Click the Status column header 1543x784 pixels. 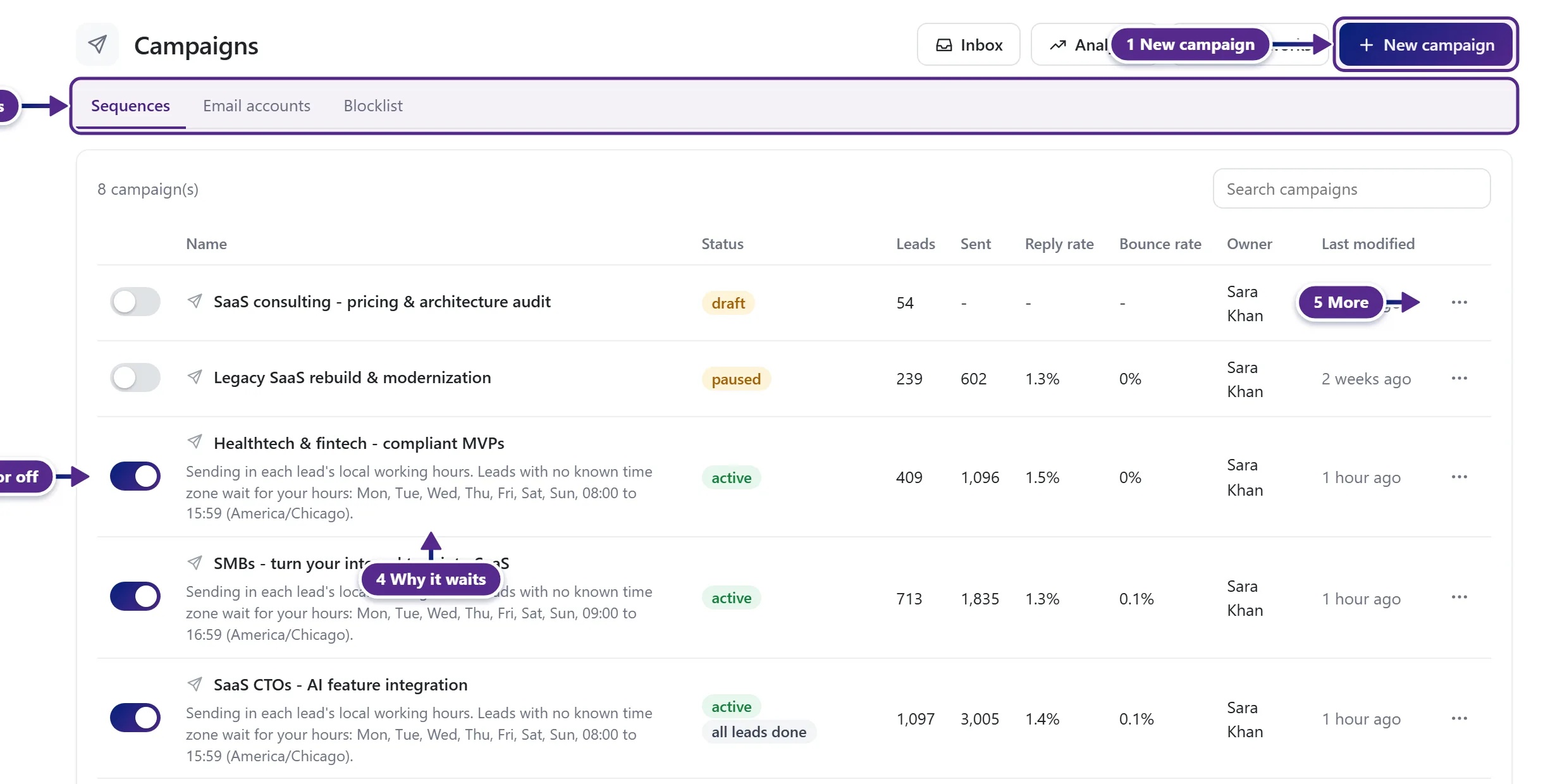(722, 244)
